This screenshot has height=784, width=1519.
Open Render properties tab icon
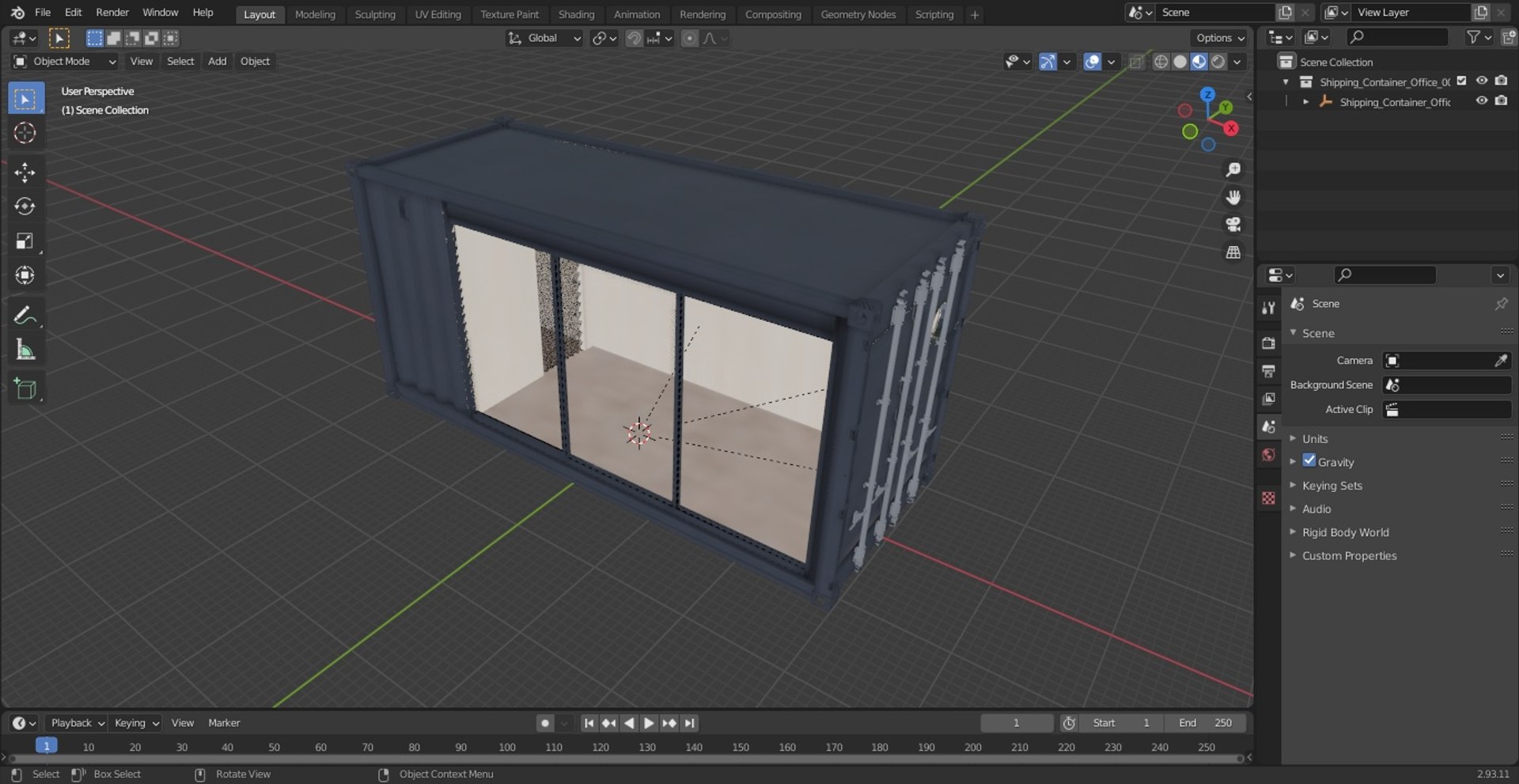pyautogui.click(x=1268, y=343)
